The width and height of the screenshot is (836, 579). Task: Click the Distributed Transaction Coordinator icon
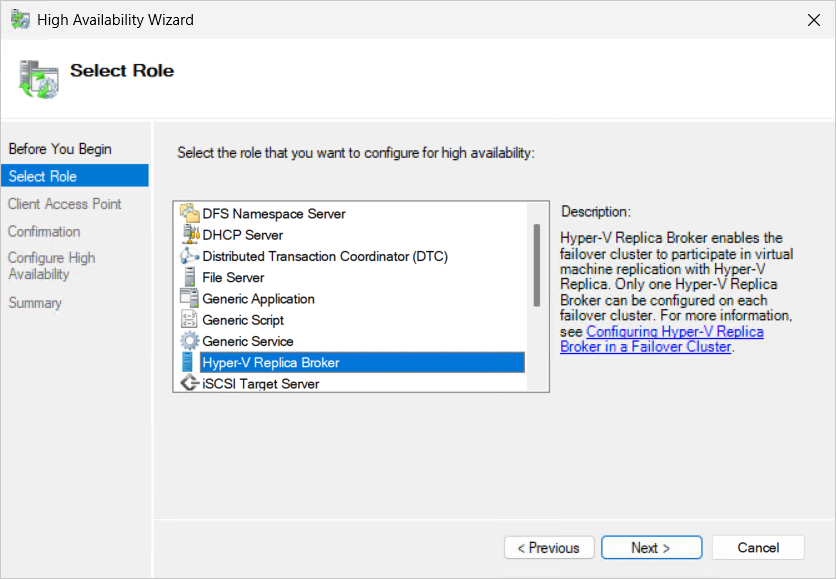click(x=188, y=256)
